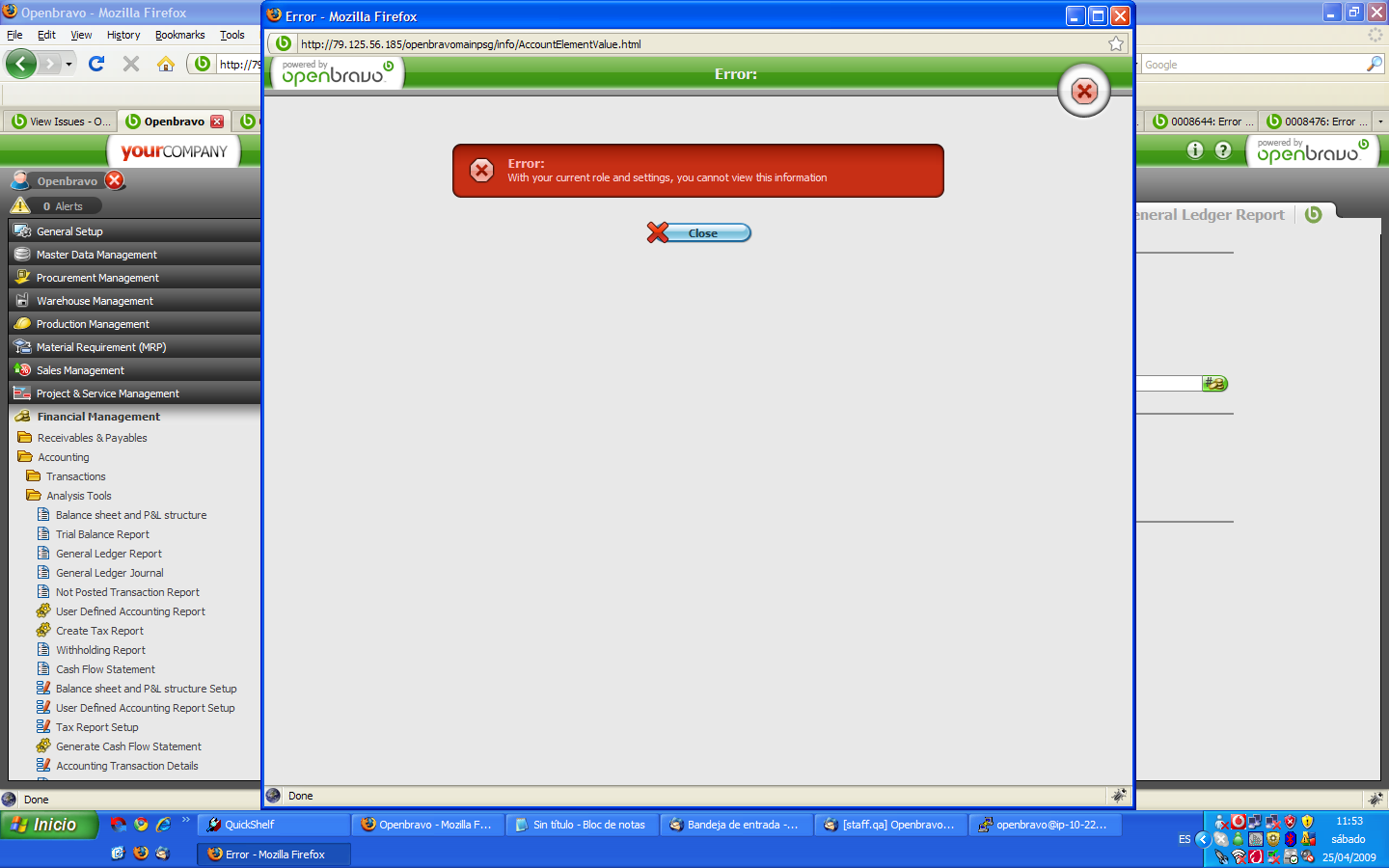
Task: Open the Bookmarks menu in Firefox
Action: pyautogui.click(x=179, y=35)
